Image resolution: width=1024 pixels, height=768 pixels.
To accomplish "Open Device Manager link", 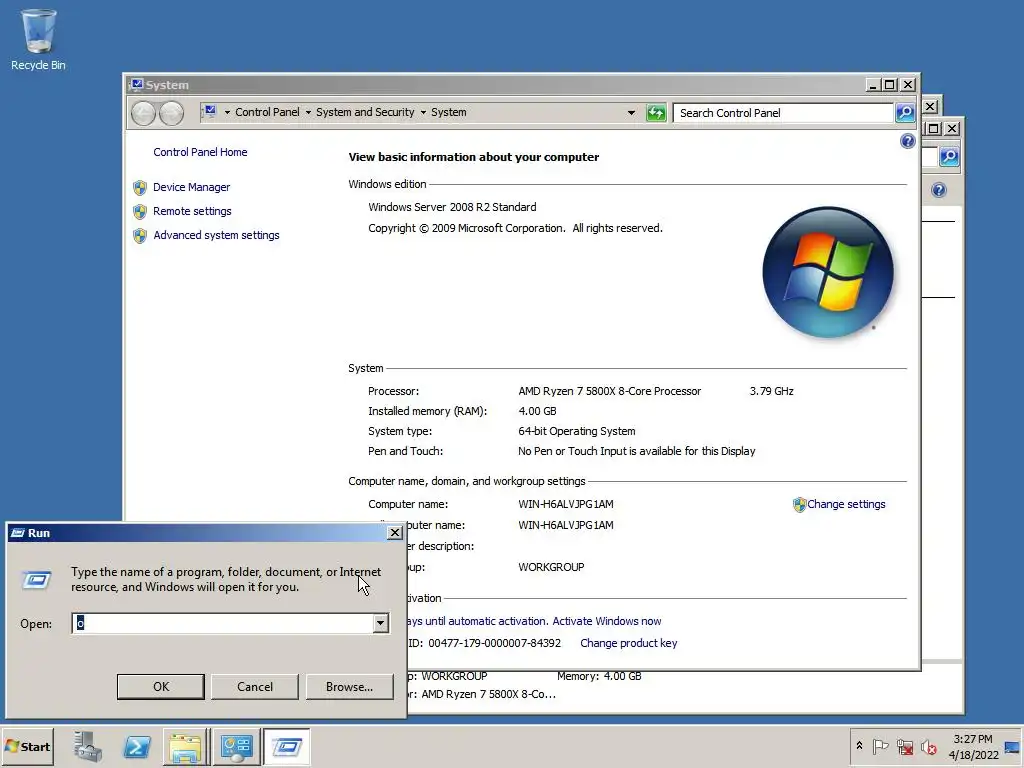I will click(191, 187).
